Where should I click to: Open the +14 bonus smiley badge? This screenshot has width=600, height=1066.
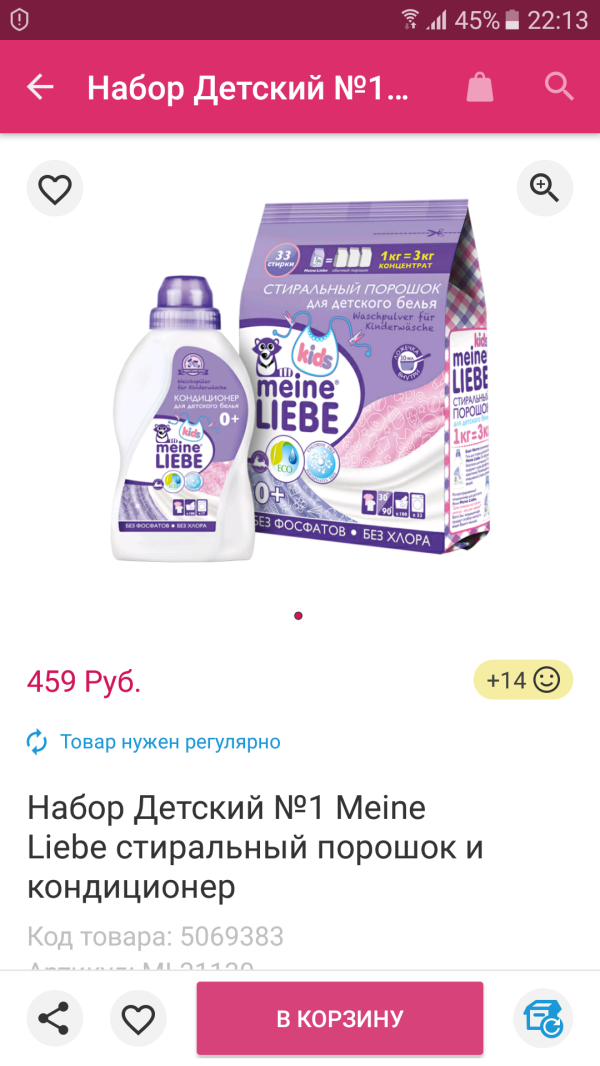point(523,680)
